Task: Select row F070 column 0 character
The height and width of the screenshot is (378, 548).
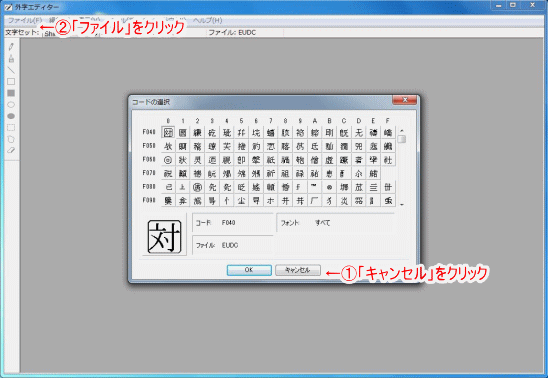Action: tap(168, 174)
